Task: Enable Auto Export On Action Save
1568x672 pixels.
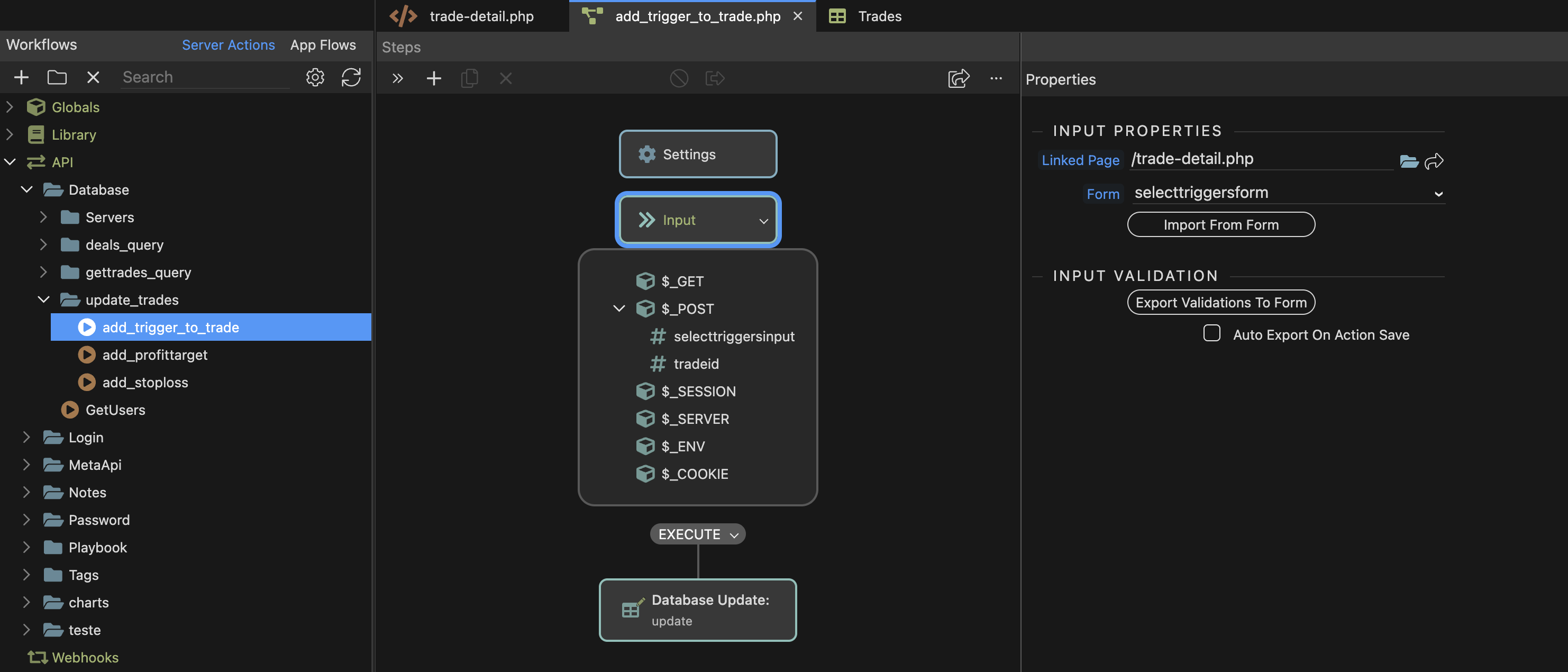Action: (1211, 333)
